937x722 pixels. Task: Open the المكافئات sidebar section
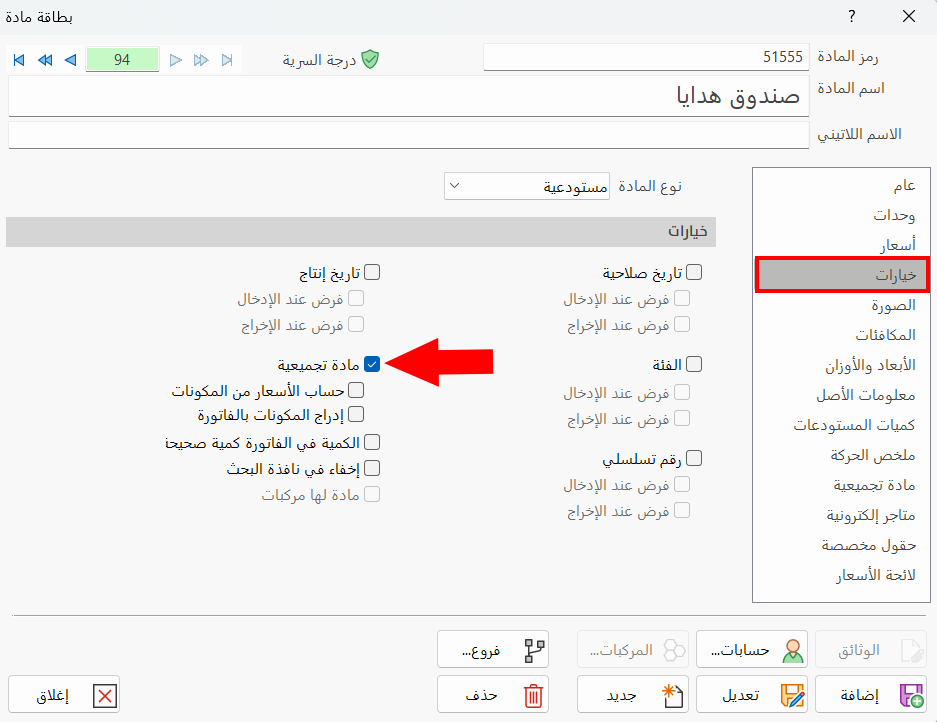pos(841,335)
